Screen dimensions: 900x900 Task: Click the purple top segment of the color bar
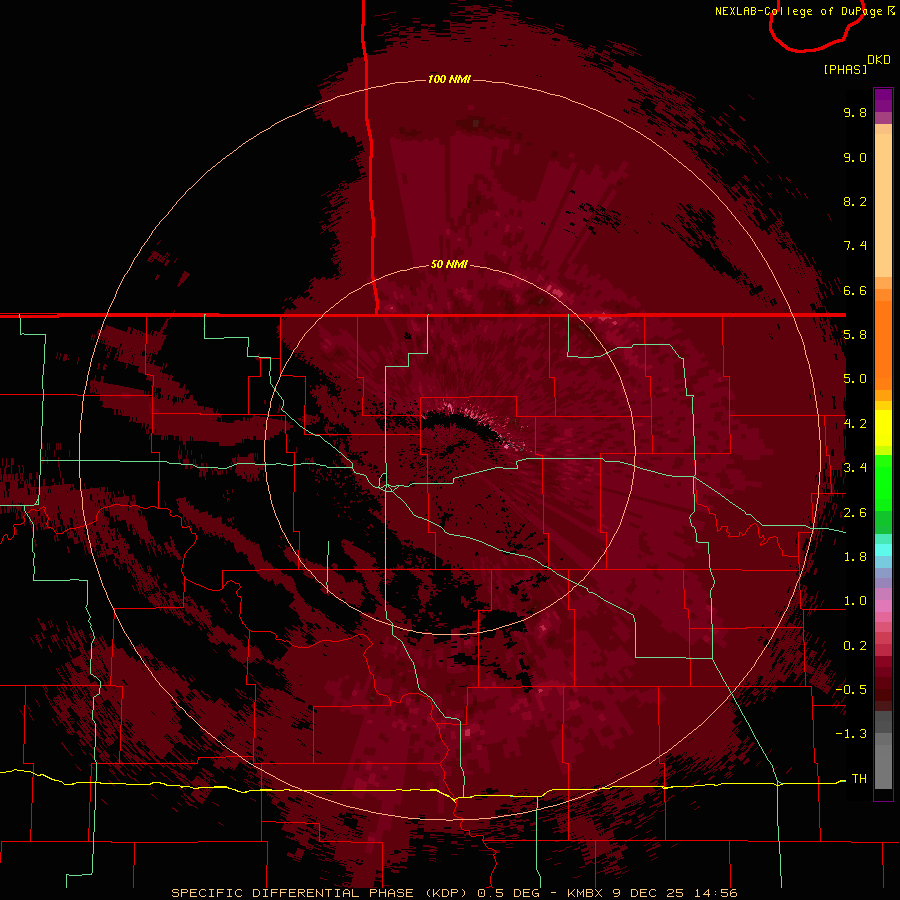click(883, 100)
